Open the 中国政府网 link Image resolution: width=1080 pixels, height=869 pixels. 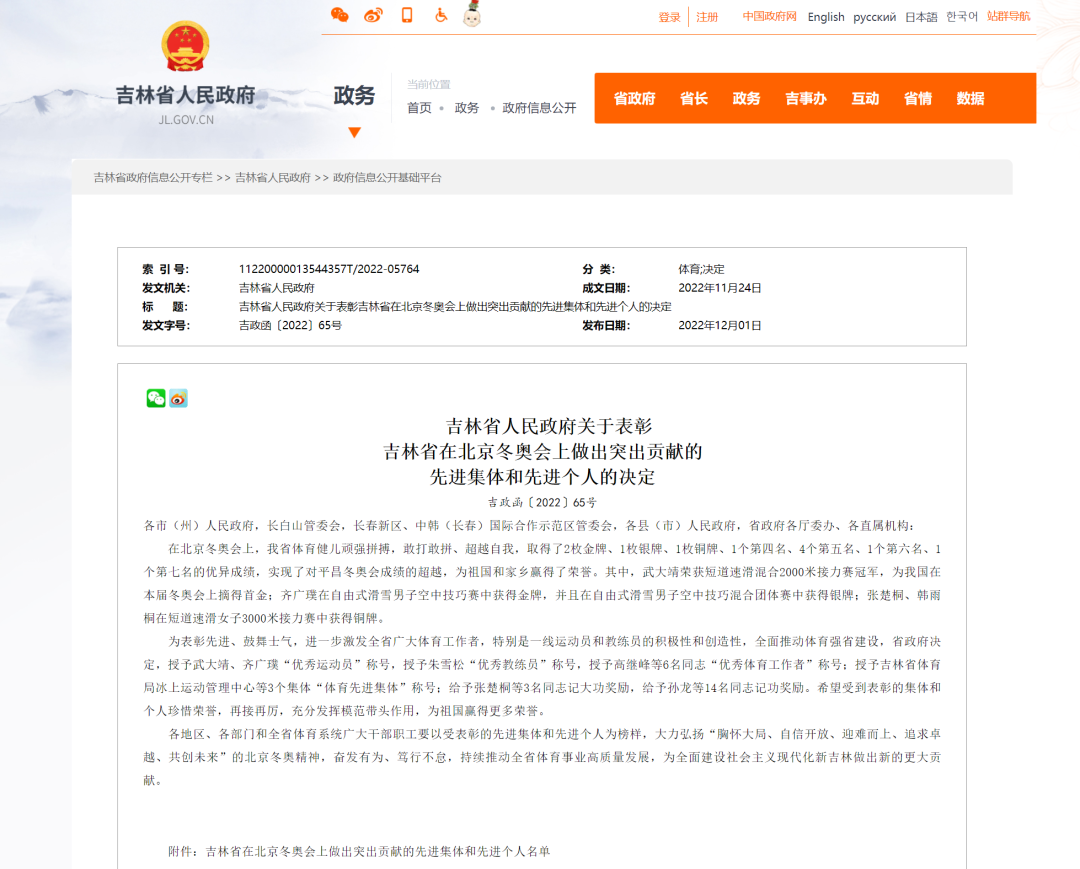[769, 17]
